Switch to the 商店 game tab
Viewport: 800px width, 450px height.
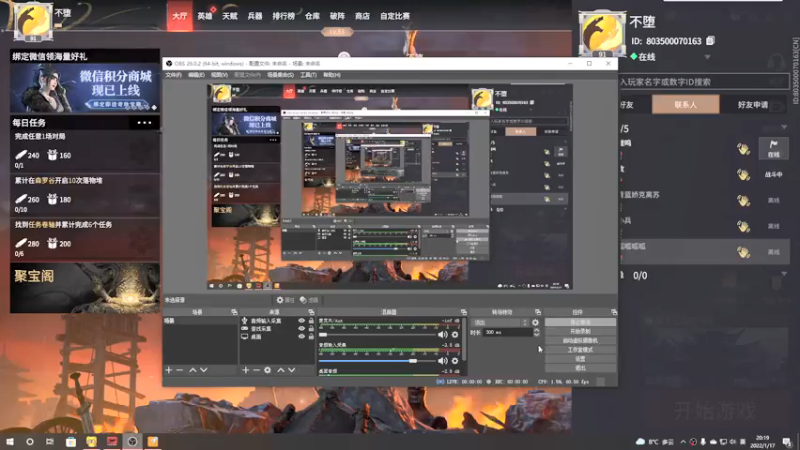coord(362,16)
